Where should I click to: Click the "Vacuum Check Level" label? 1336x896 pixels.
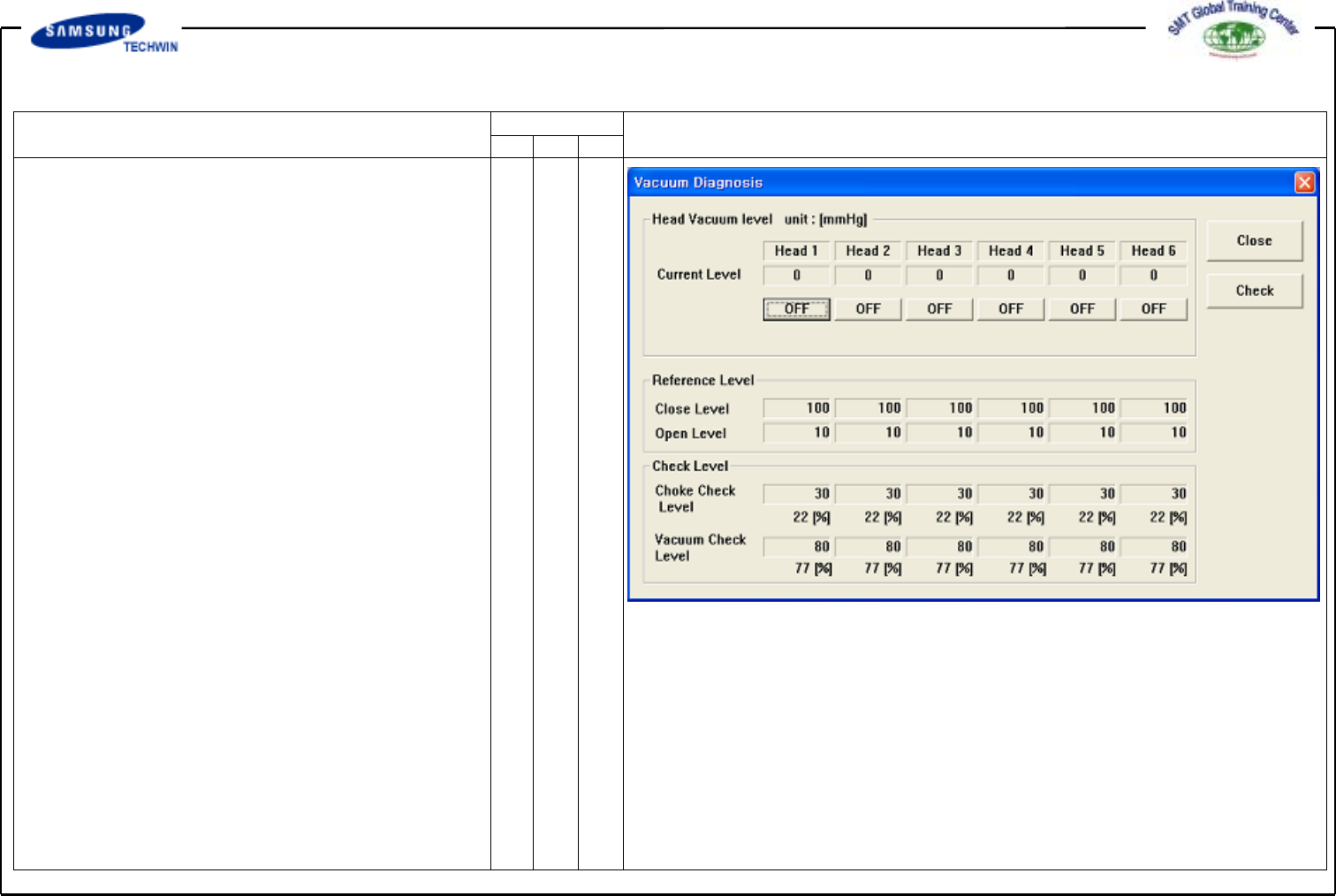click(x=701, y=548)
